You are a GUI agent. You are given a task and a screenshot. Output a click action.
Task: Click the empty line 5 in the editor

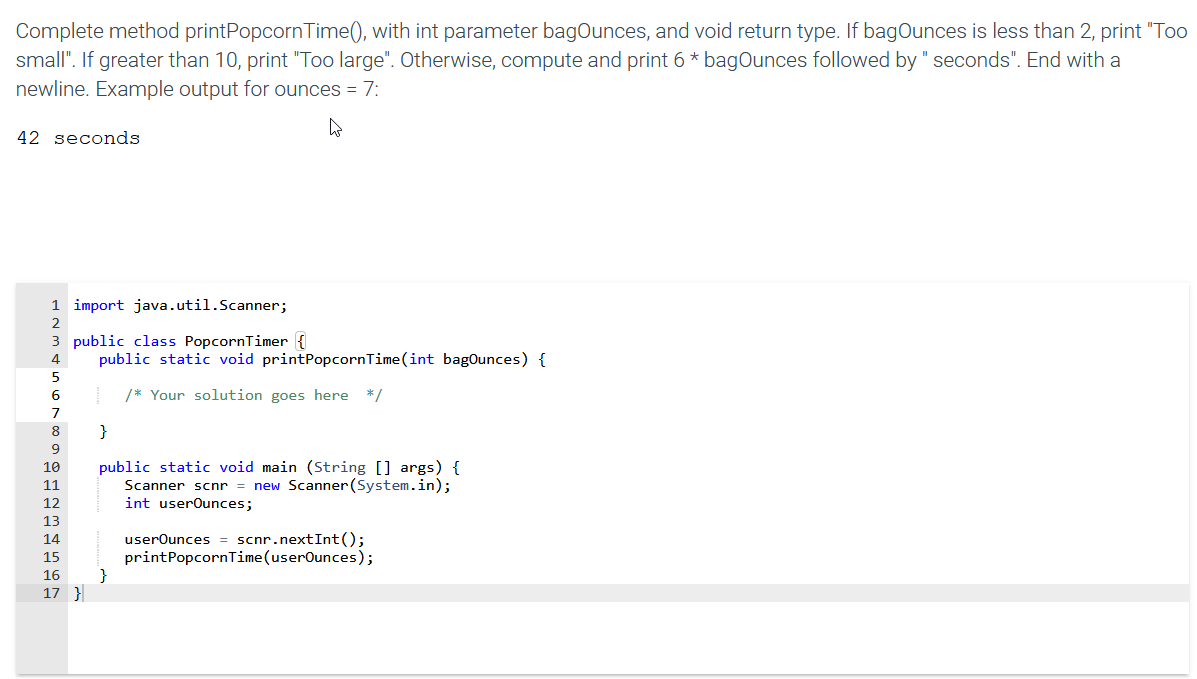coord(150,376)
